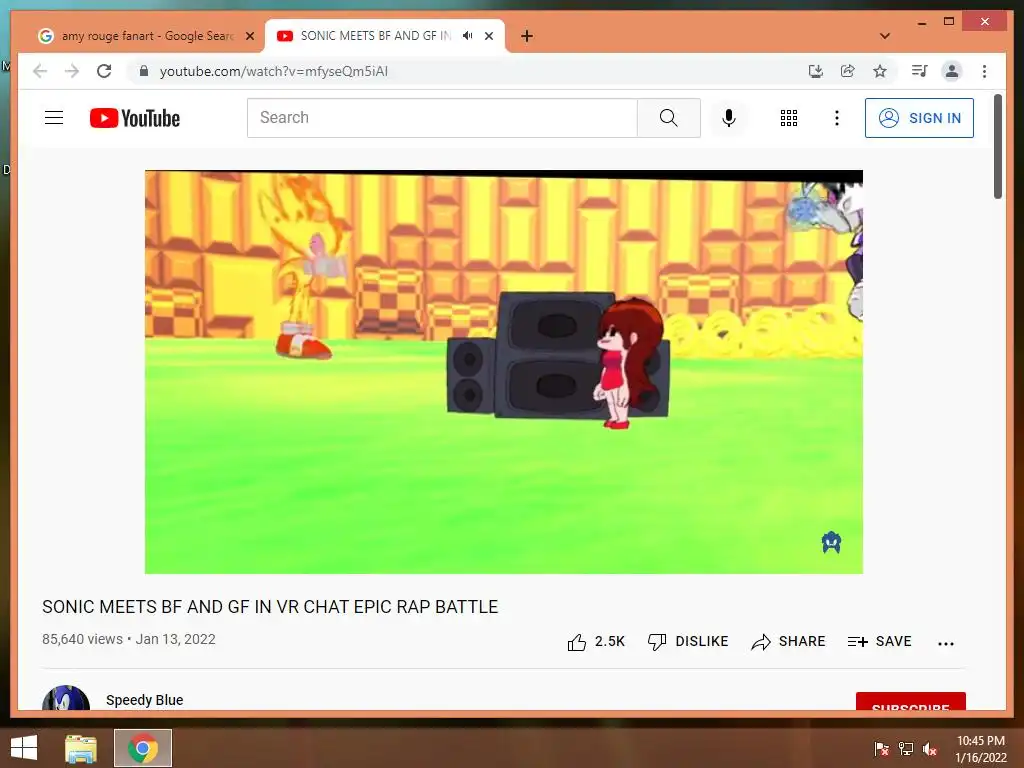Click the page vertical scrollbar
Viewport: 1024px width, 768px height.
point(998,146)
